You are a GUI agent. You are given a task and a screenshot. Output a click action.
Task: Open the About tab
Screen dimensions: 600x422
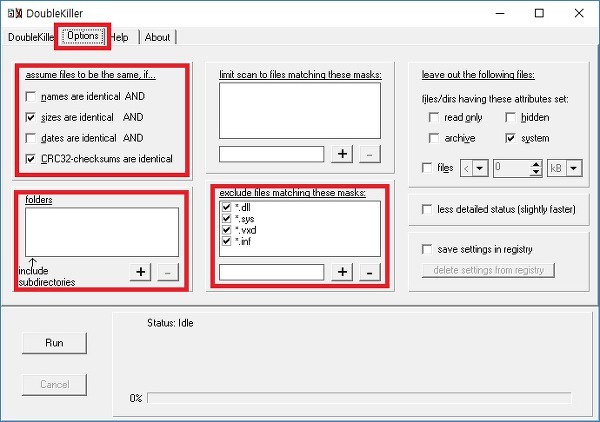157,37
